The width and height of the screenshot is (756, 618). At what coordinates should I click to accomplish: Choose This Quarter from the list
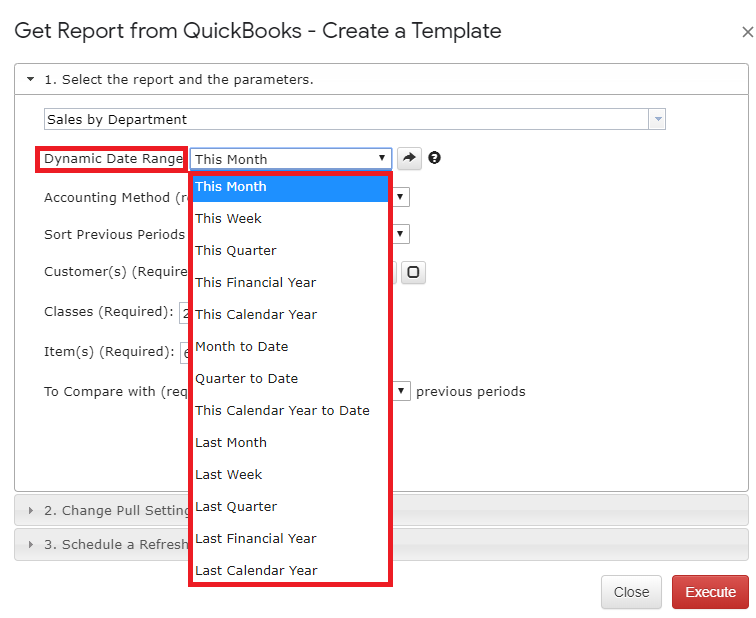click(x=290, y=251)
